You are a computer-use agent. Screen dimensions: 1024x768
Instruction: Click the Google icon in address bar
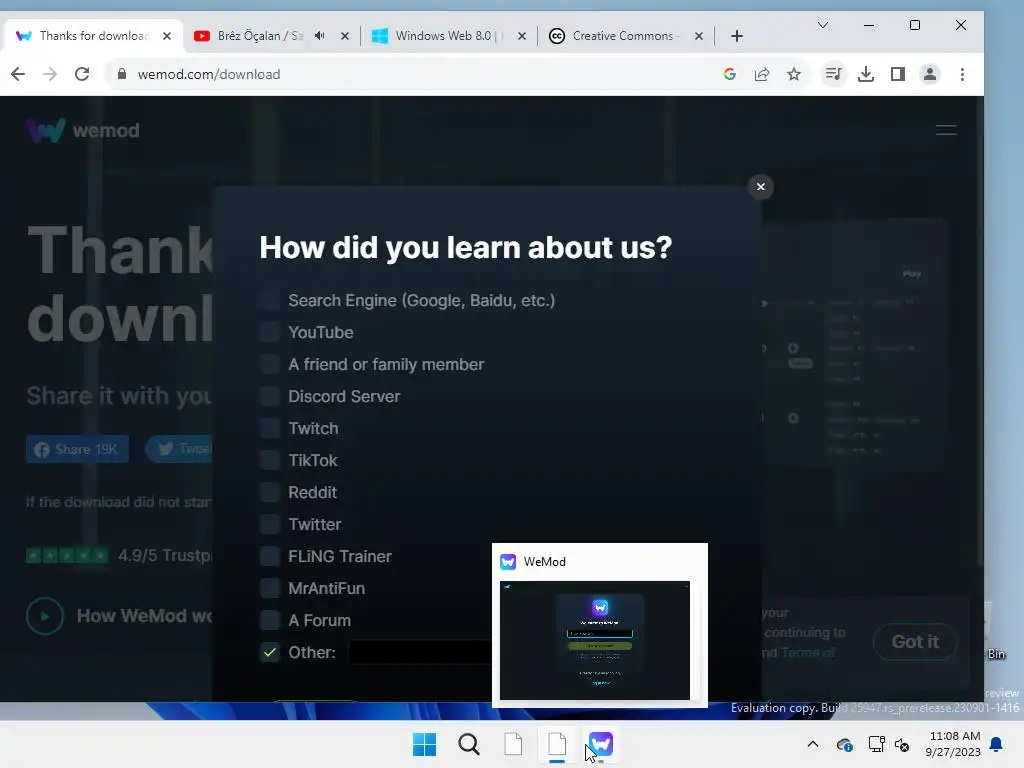pyautogui.click(x=730, y=74)
